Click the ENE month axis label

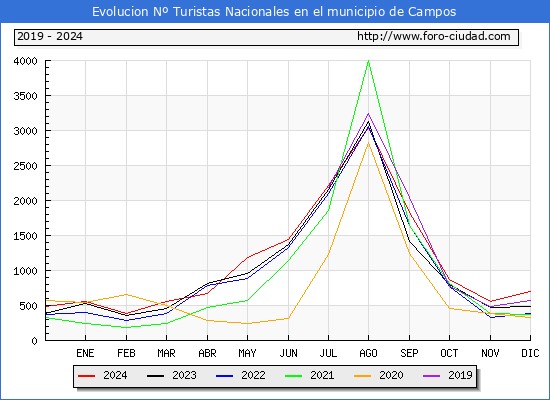click(85, 353)
